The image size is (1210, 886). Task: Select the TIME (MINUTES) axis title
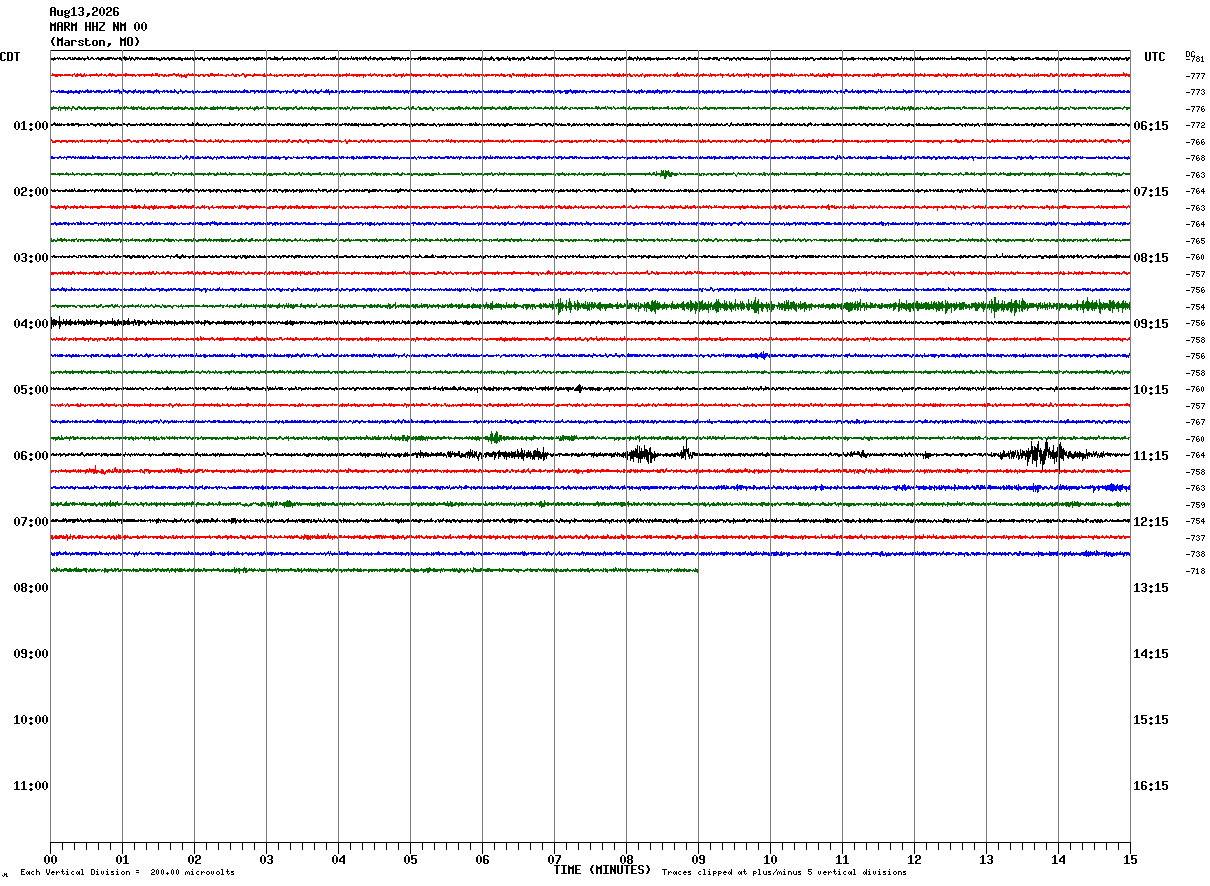[x=602, y=870]
